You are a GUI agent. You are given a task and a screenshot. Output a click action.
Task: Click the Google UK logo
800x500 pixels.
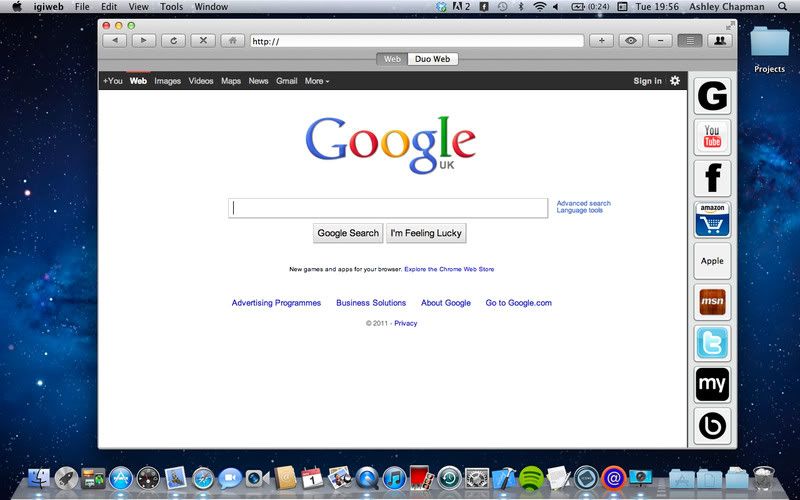pos(390,145)
